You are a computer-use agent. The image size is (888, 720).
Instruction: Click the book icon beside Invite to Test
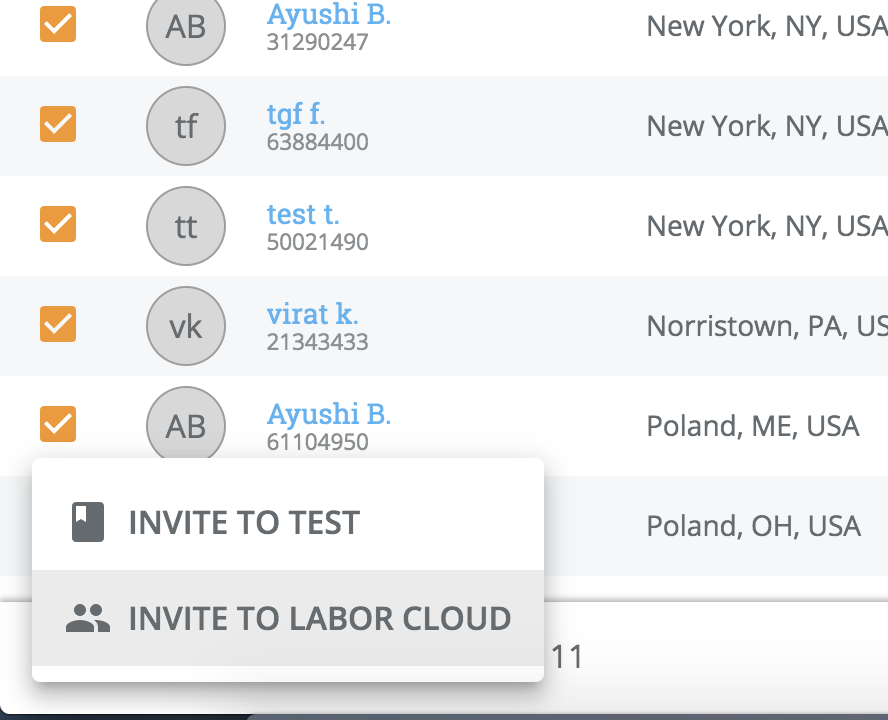click(88, 522)
